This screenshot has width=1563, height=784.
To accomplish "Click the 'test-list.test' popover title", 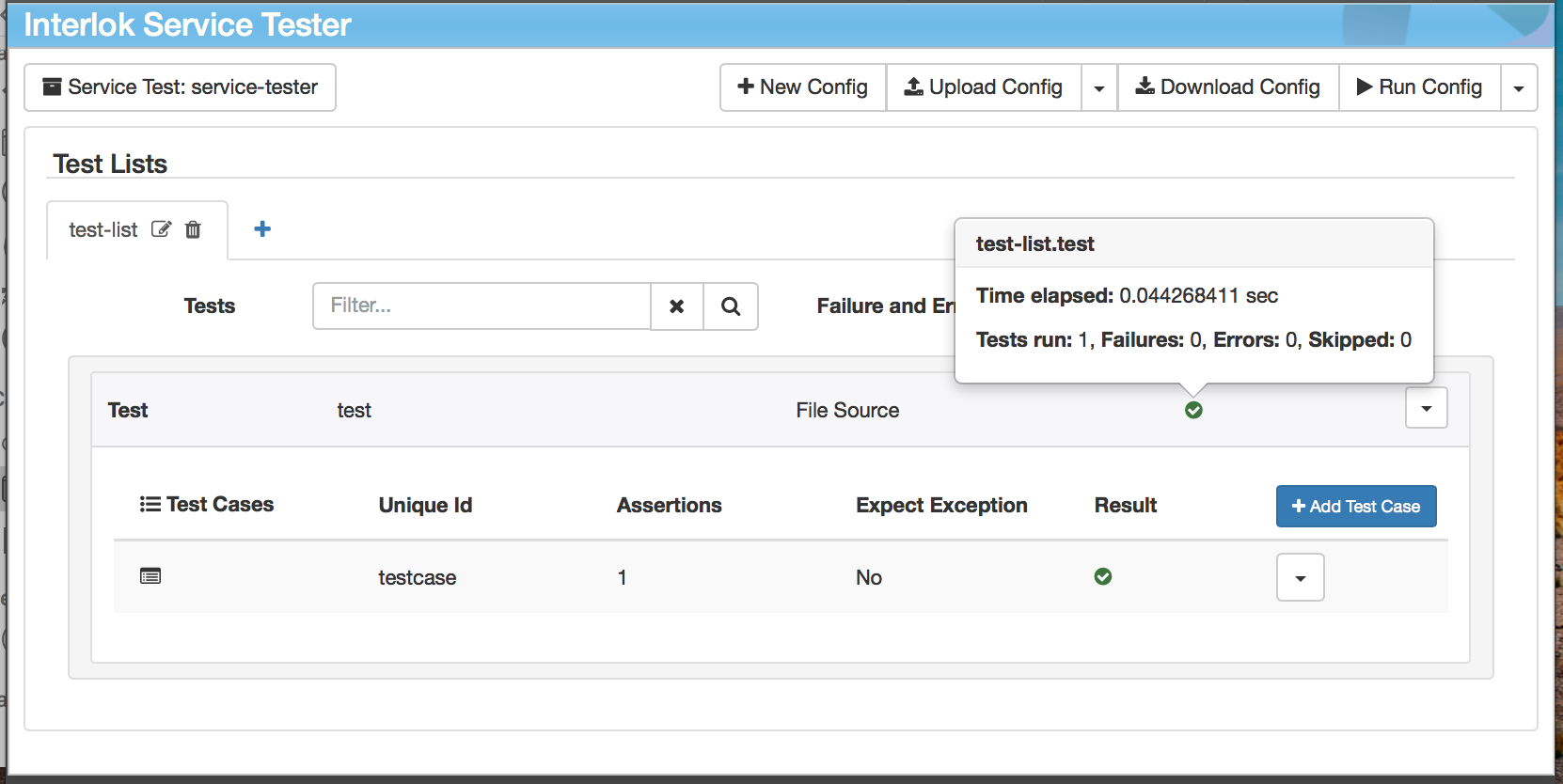I will tap(1035, 244).
